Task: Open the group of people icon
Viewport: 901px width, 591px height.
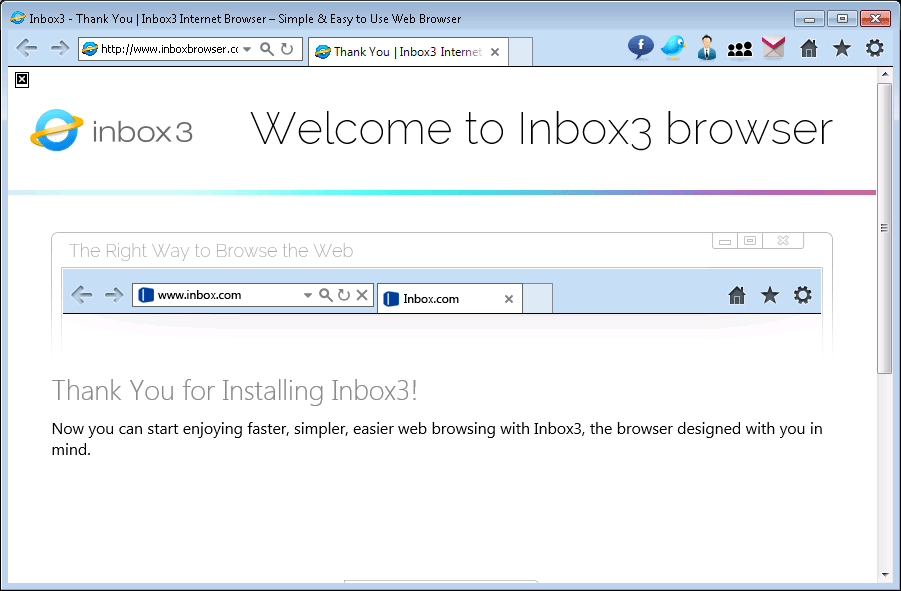Action: (740, 48)
